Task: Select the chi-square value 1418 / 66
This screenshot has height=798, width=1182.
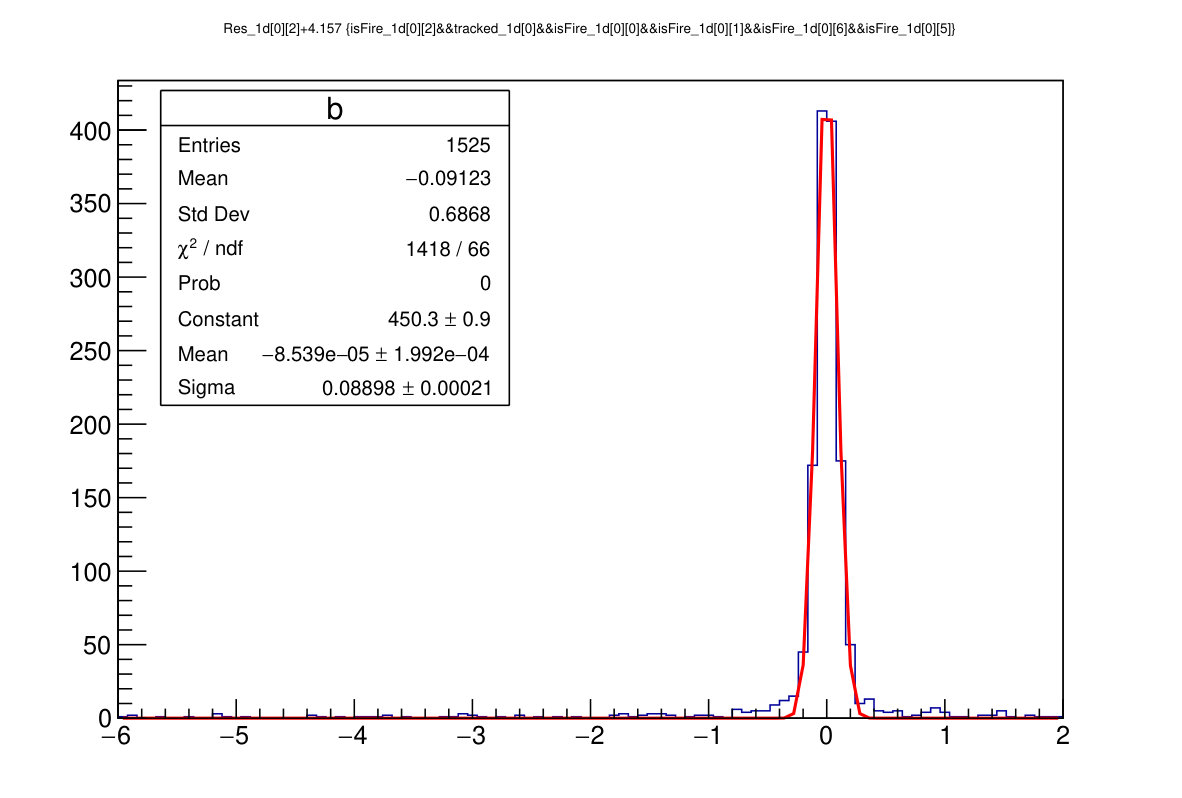Action: pyautogui.click(x=448, y=249)
